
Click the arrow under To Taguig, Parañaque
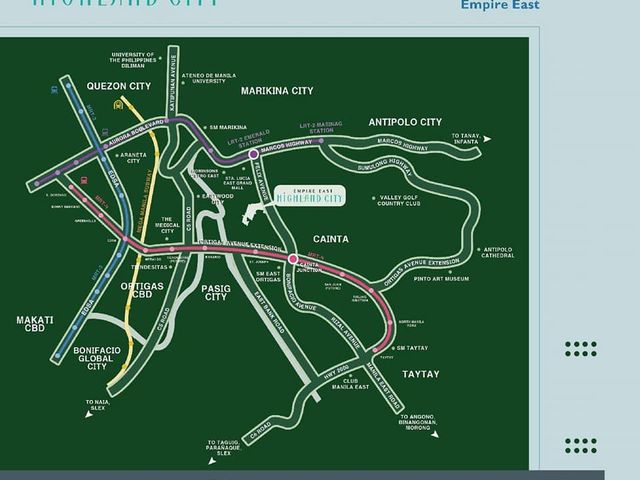click(x=212, y=461)
